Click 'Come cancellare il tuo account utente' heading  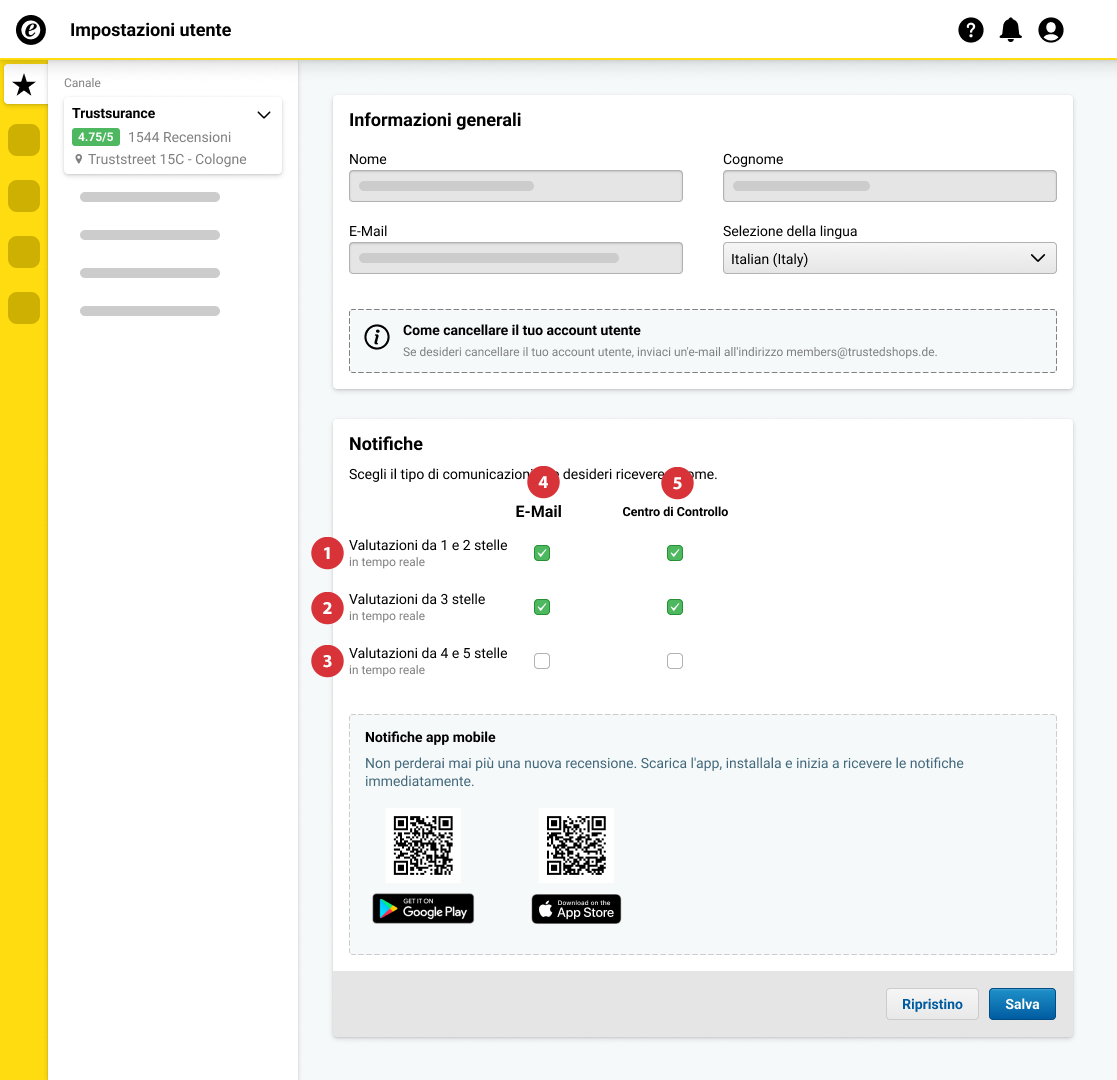point(521,330)
